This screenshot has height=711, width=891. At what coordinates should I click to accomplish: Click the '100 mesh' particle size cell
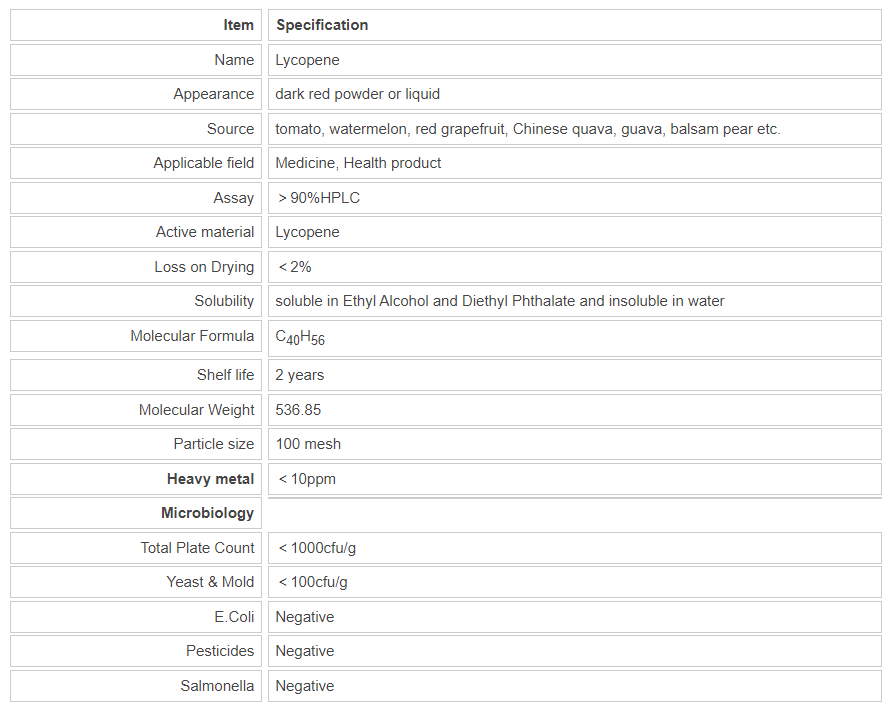(308, 444)
